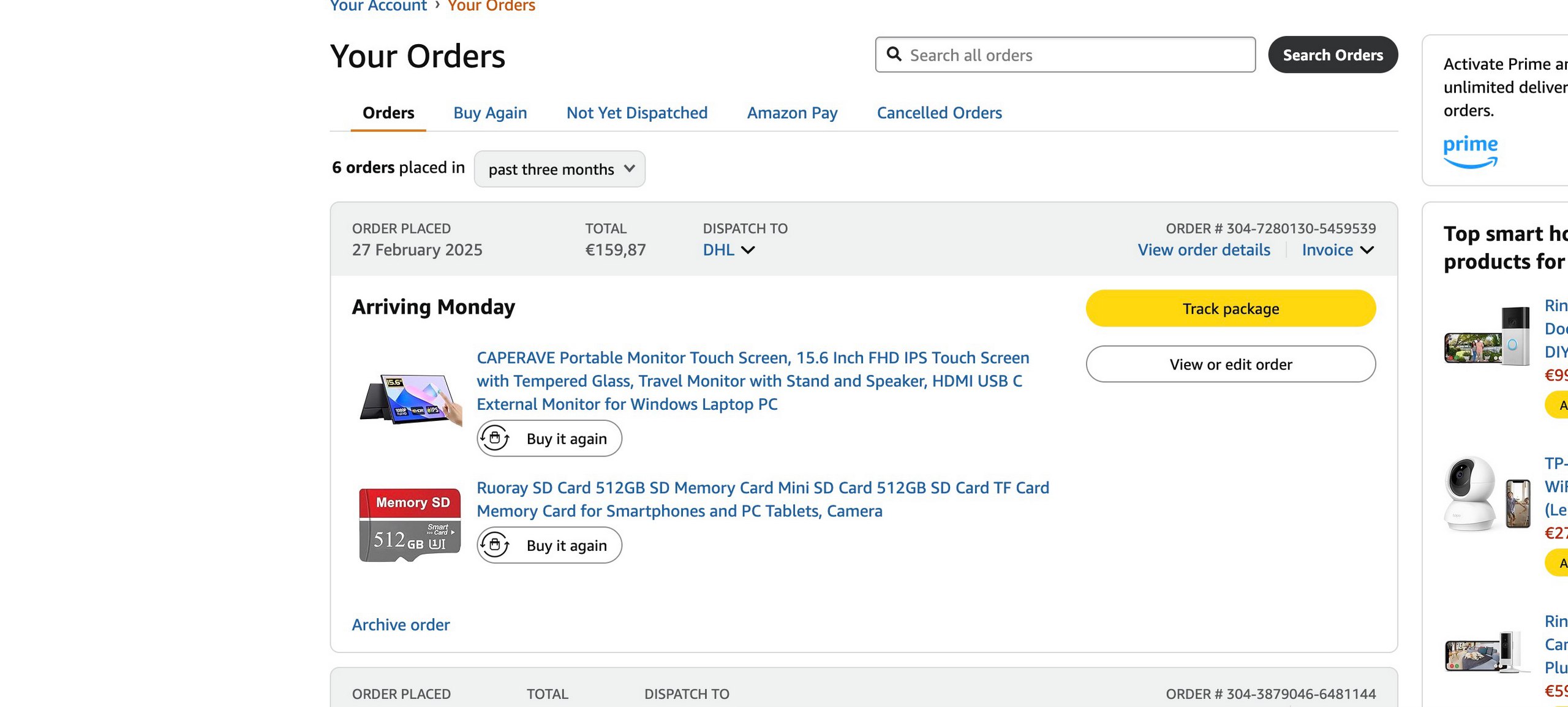Open the Ring doorbell product image
The width and height of the screenshot is (1568, 707).
click(1487, 336)
